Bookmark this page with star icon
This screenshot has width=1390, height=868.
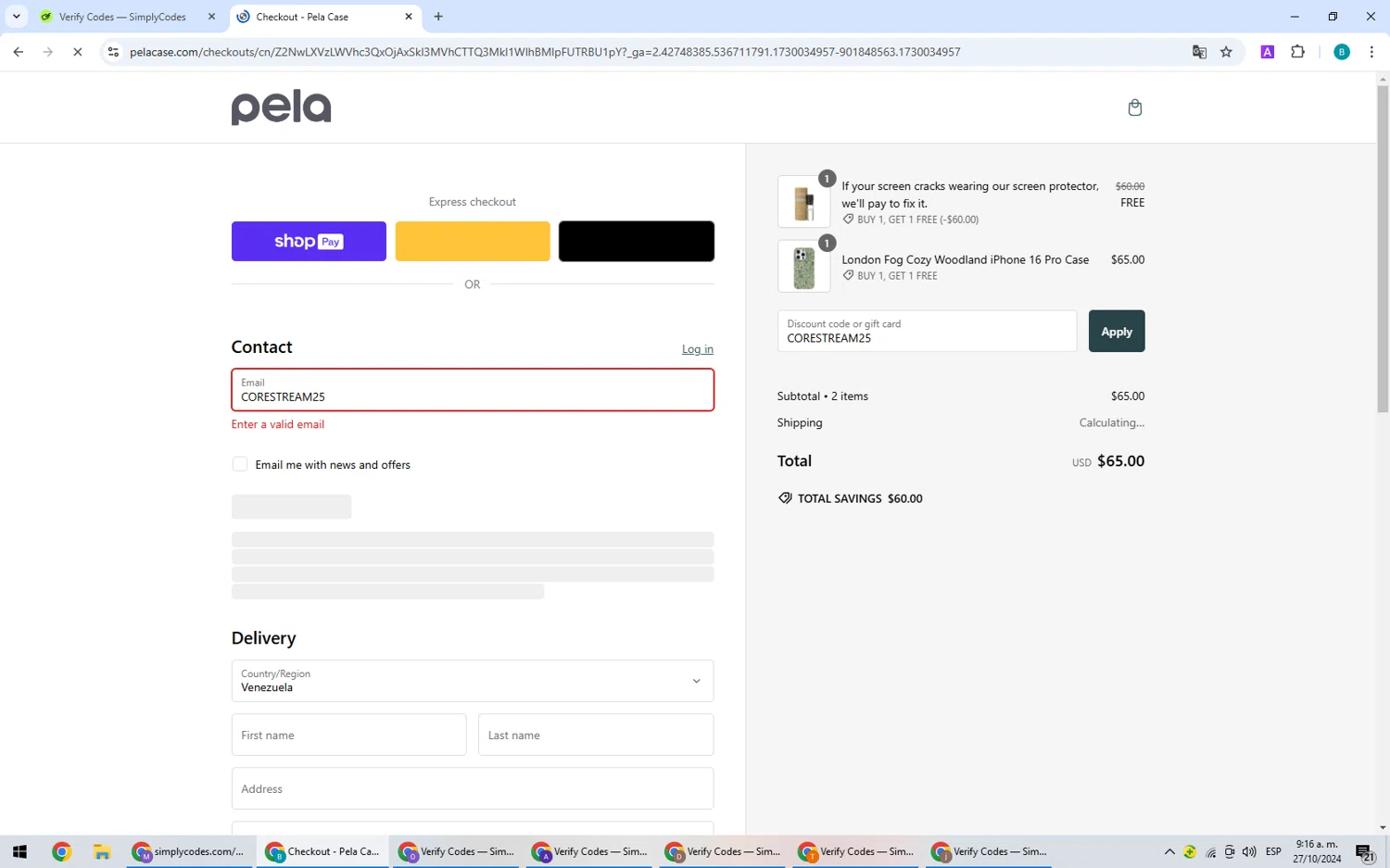(x=1226, y=52)
